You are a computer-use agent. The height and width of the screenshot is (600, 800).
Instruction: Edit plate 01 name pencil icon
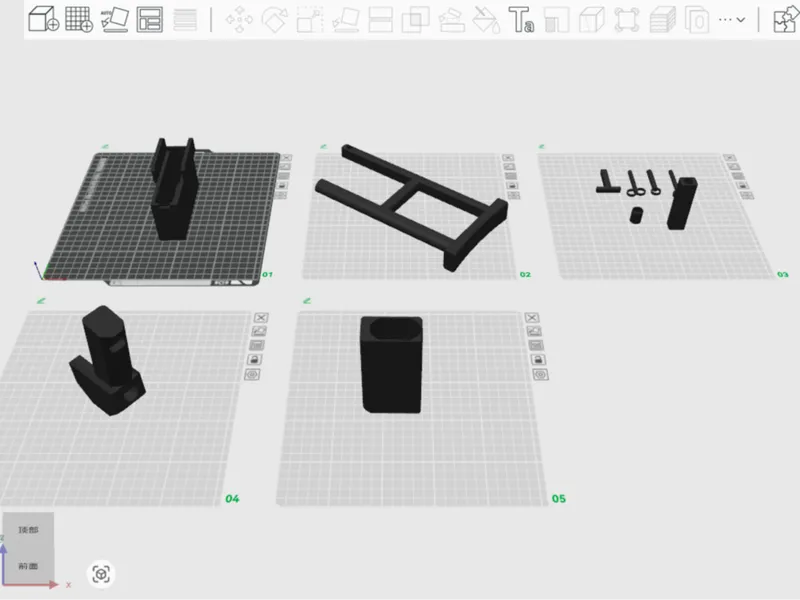click(x=105, y=147)
